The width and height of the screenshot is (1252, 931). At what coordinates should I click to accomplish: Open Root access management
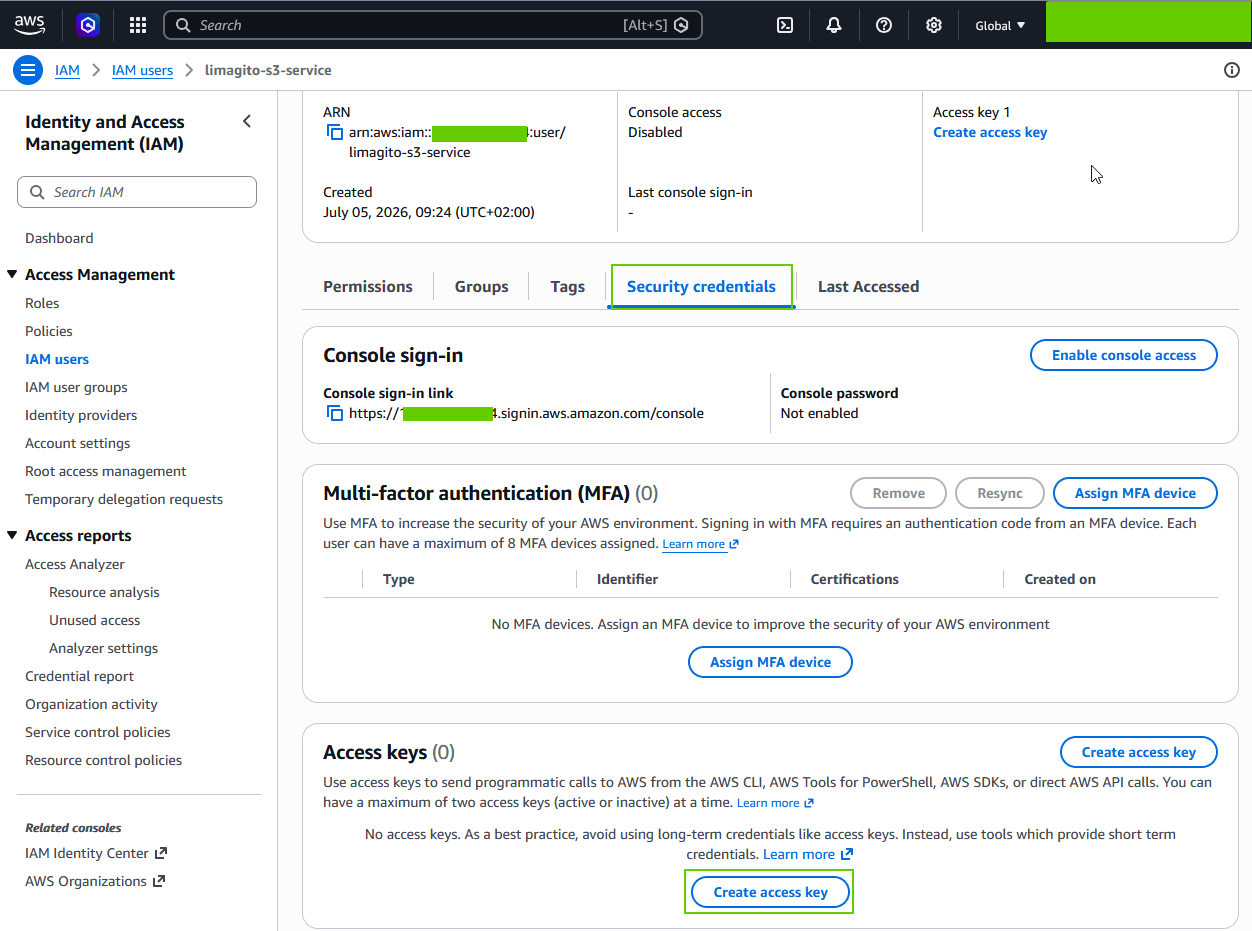[106, 471]
